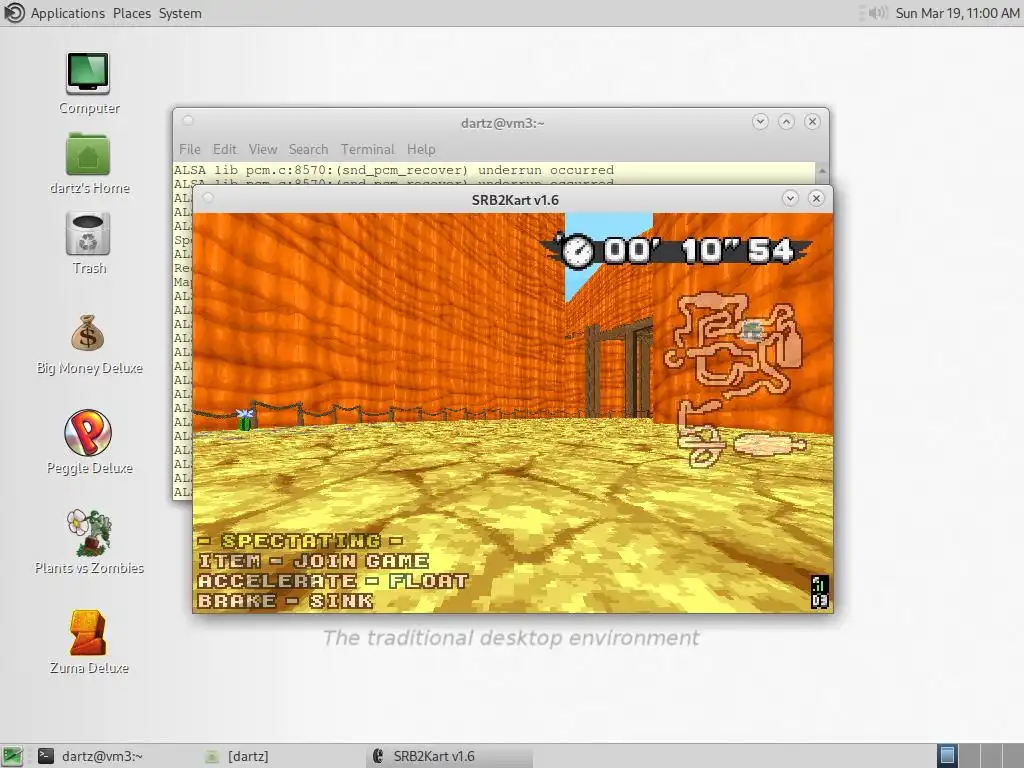This screenshot has height=768, width=1024.
Task: Click the ITEM - JOIN GAME text
Action: [313, 561]
